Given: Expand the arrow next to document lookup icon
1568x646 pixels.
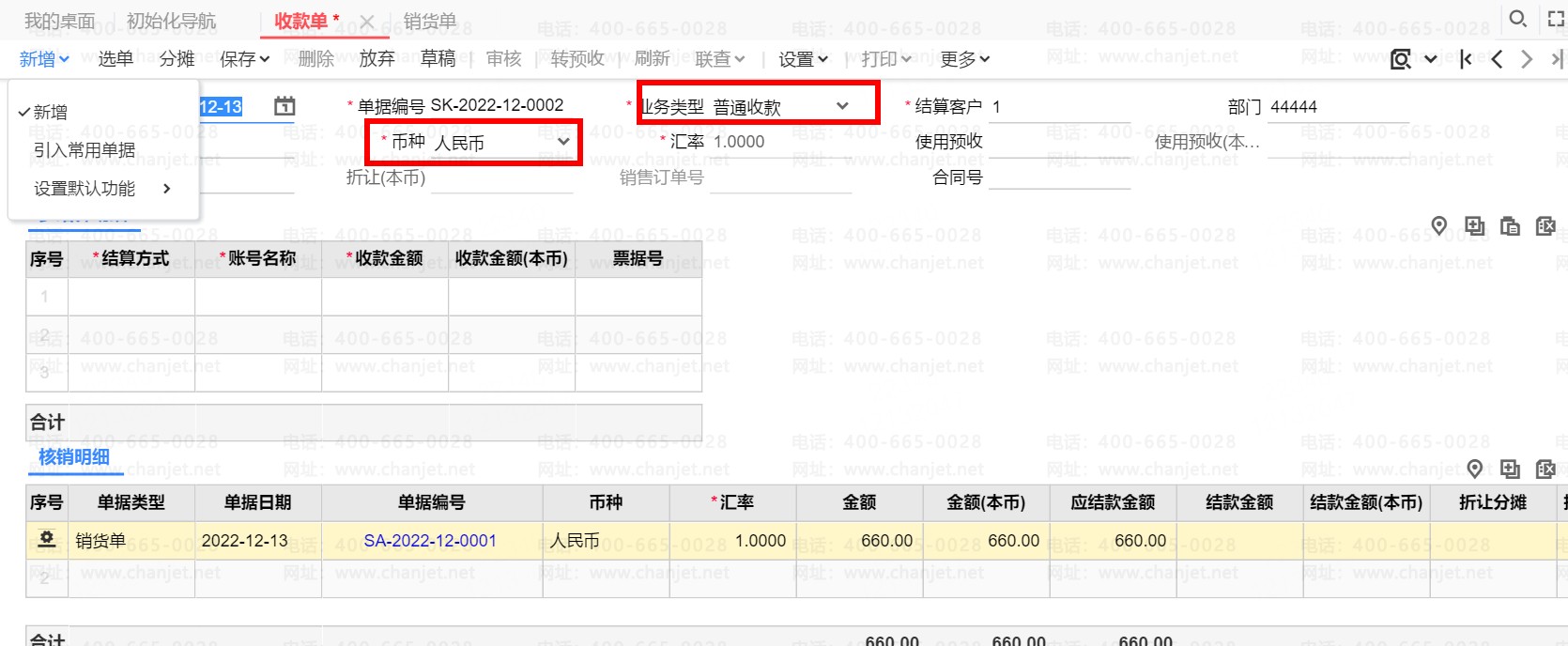Looking at the screenshot, I should (1431, 59).
